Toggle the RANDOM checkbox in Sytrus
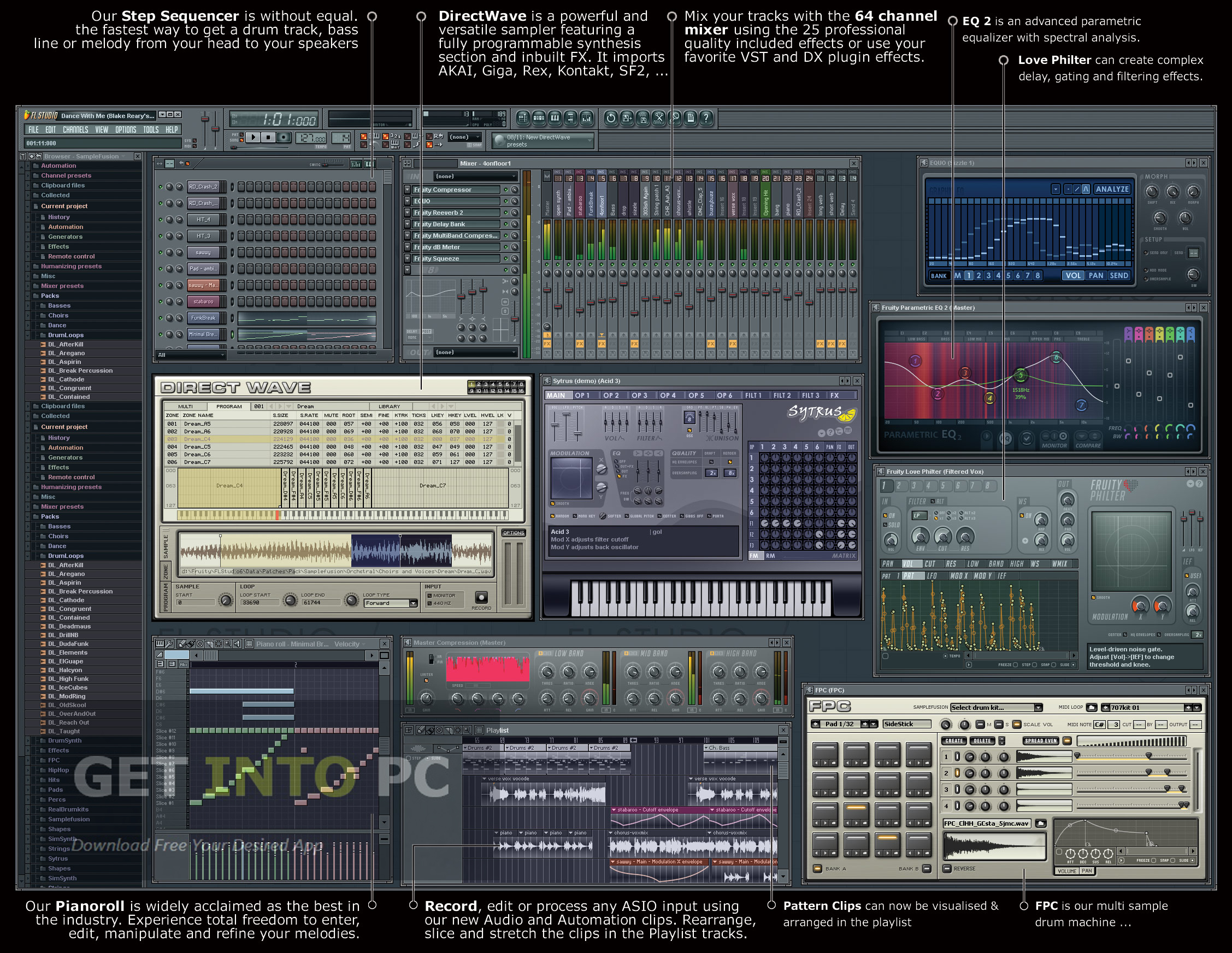This screenshot has width=1232, height=953. coord(552,516)
